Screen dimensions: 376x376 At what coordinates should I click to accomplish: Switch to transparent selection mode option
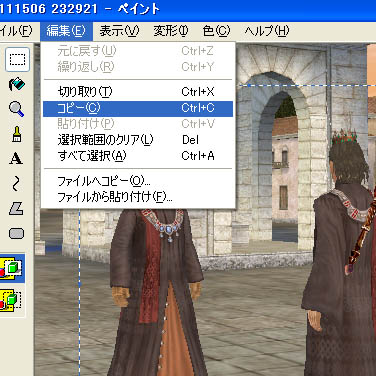pos(12,301)
